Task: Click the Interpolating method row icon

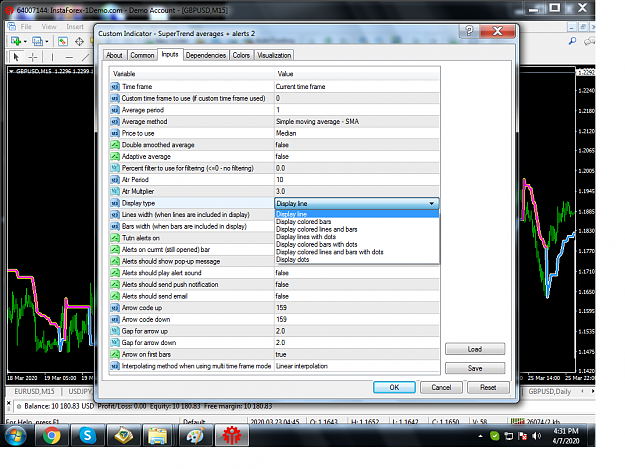Action: [x=115, y=366]
